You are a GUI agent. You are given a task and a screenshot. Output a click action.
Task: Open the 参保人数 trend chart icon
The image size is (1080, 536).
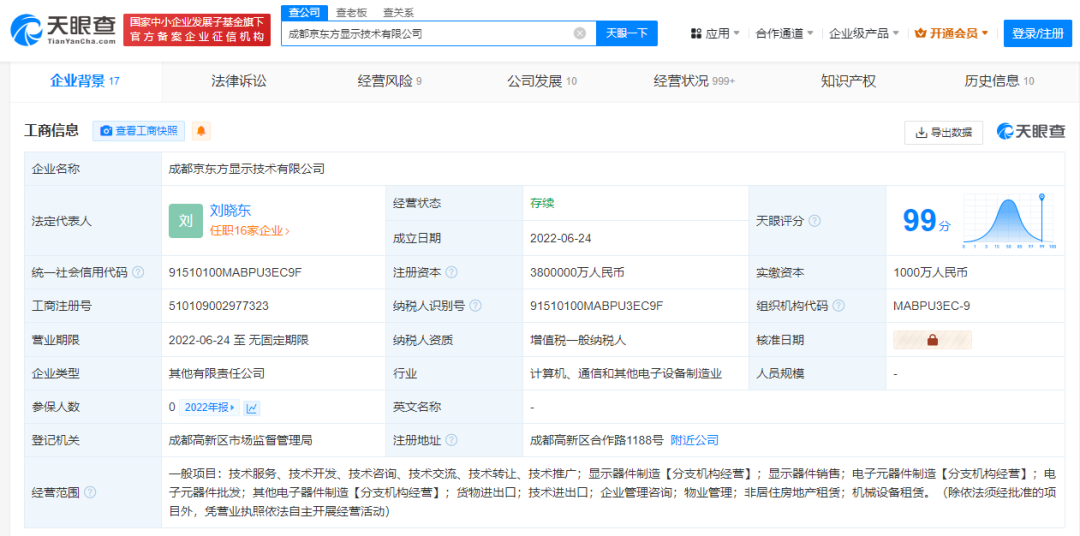(x=252, y=408)
